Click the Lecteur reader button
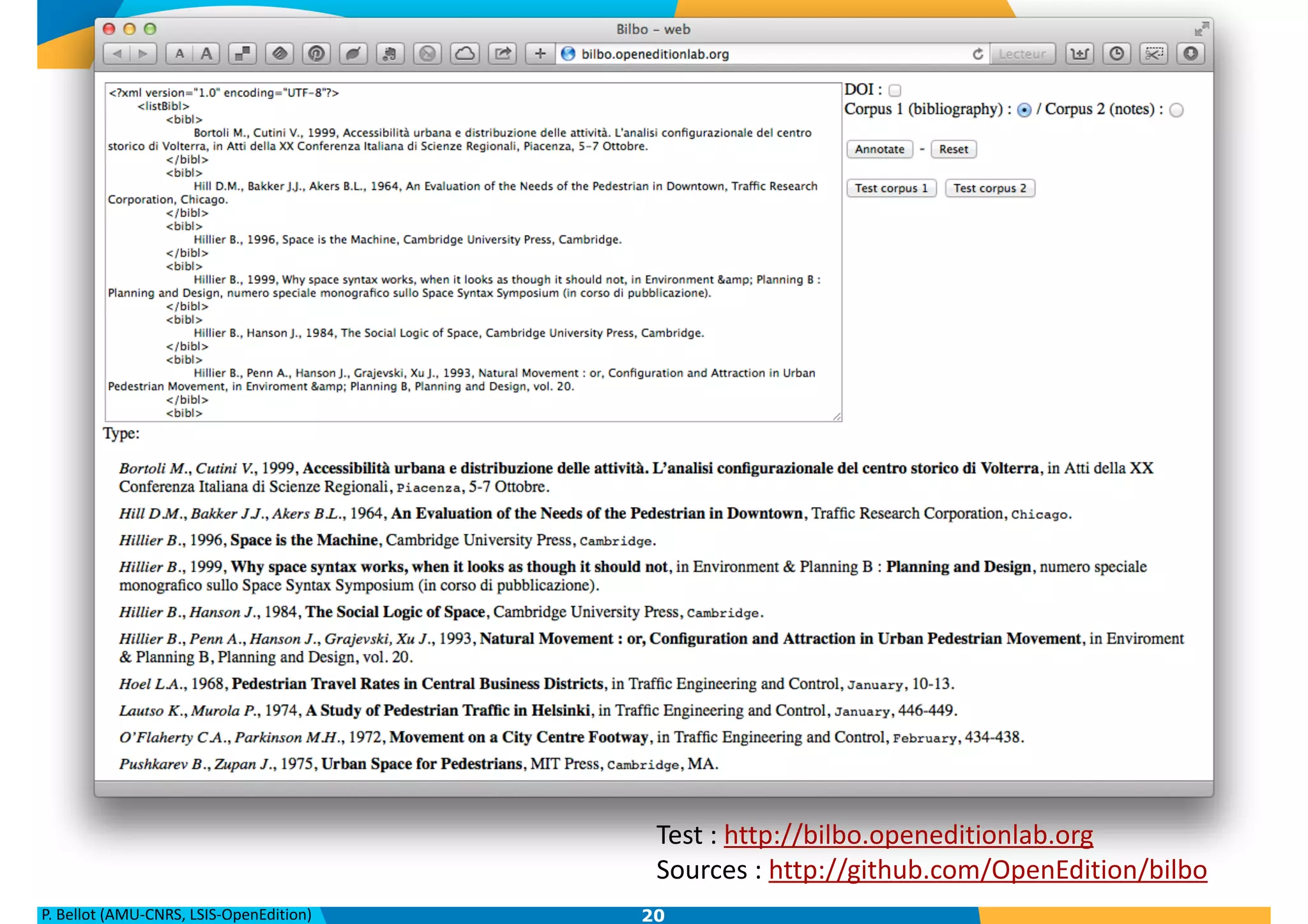This screenshot has height=924, width=1308. click(1022, 54)
